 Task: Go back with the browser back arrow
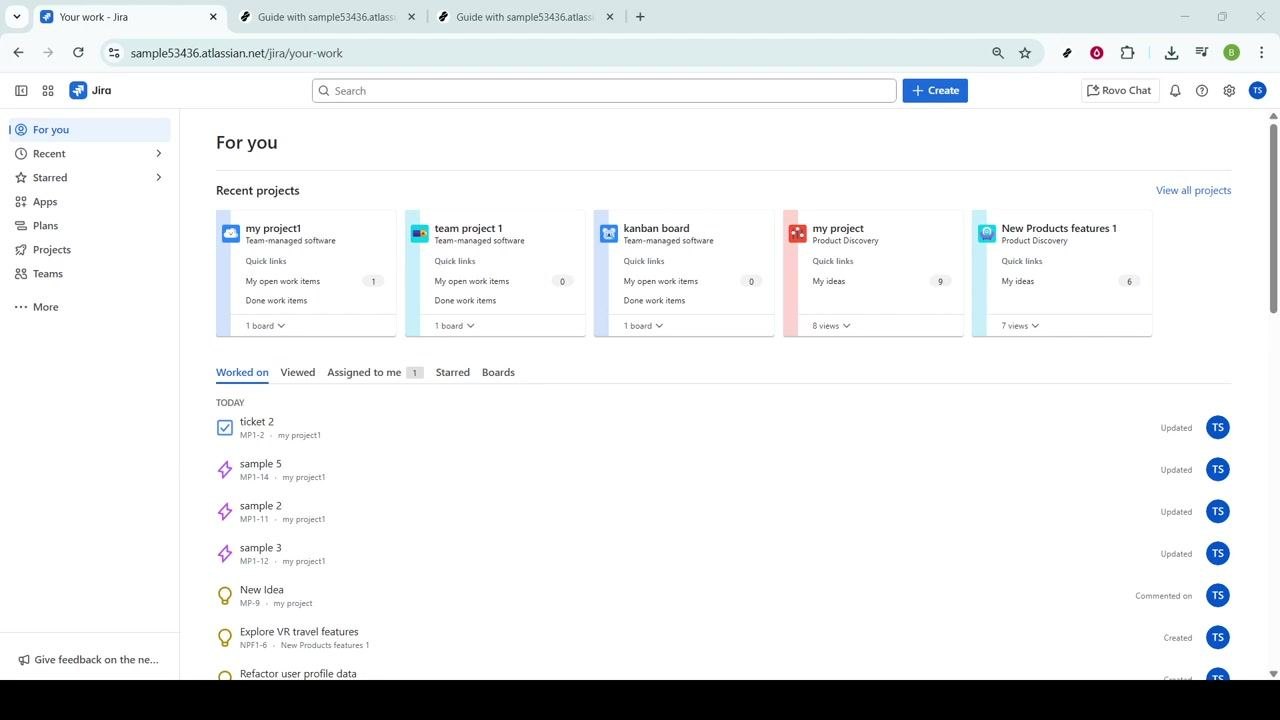(x=18, y=53)
